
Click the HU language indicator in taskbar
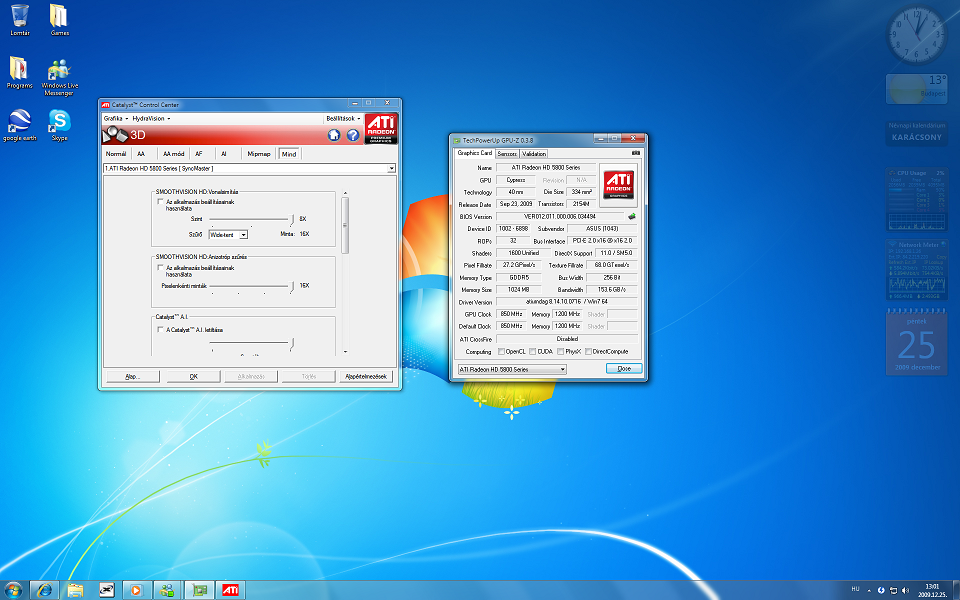click(855, 589)
